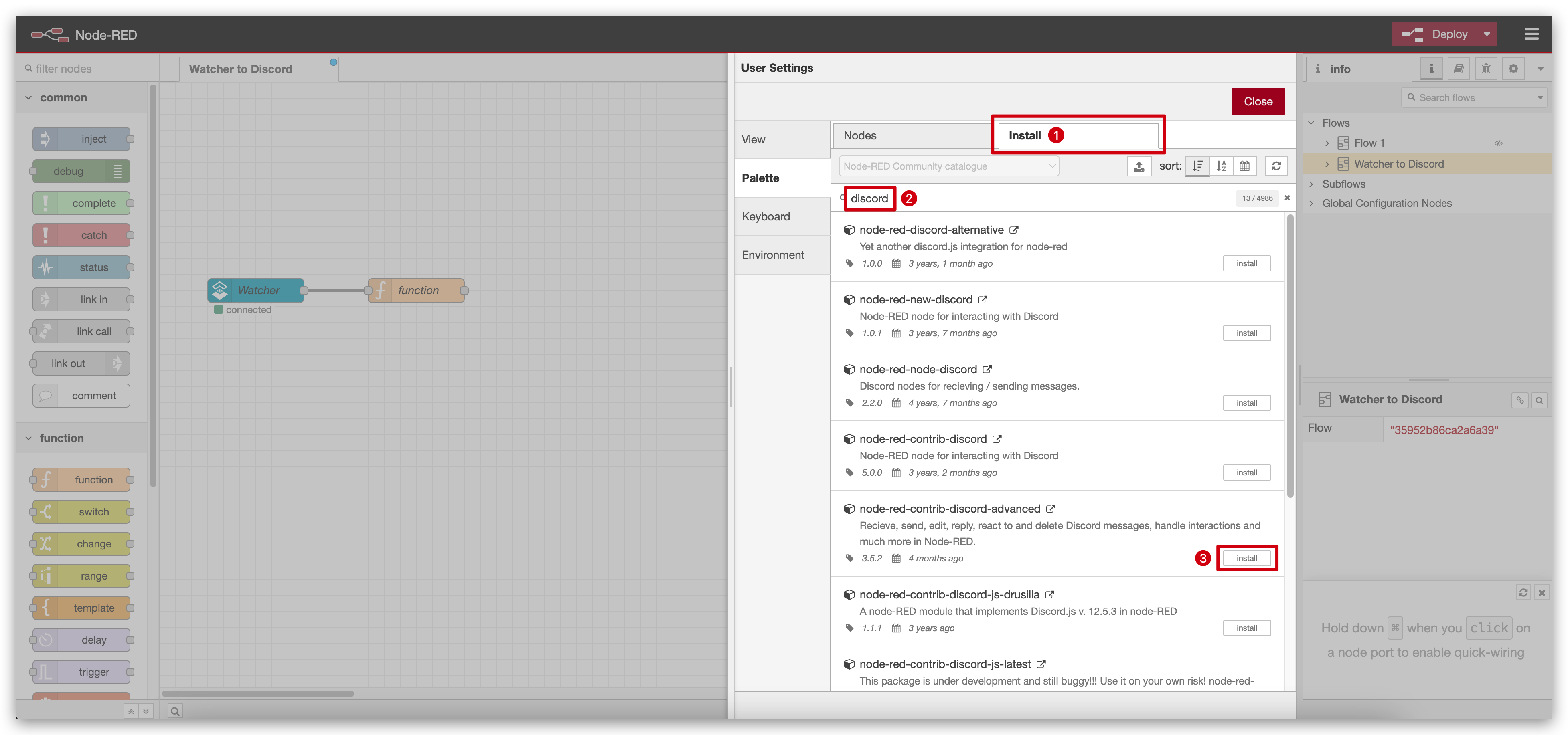
Task: Install node-red-contrib-discord-js-drusilla
Action: click(1247, 628)
